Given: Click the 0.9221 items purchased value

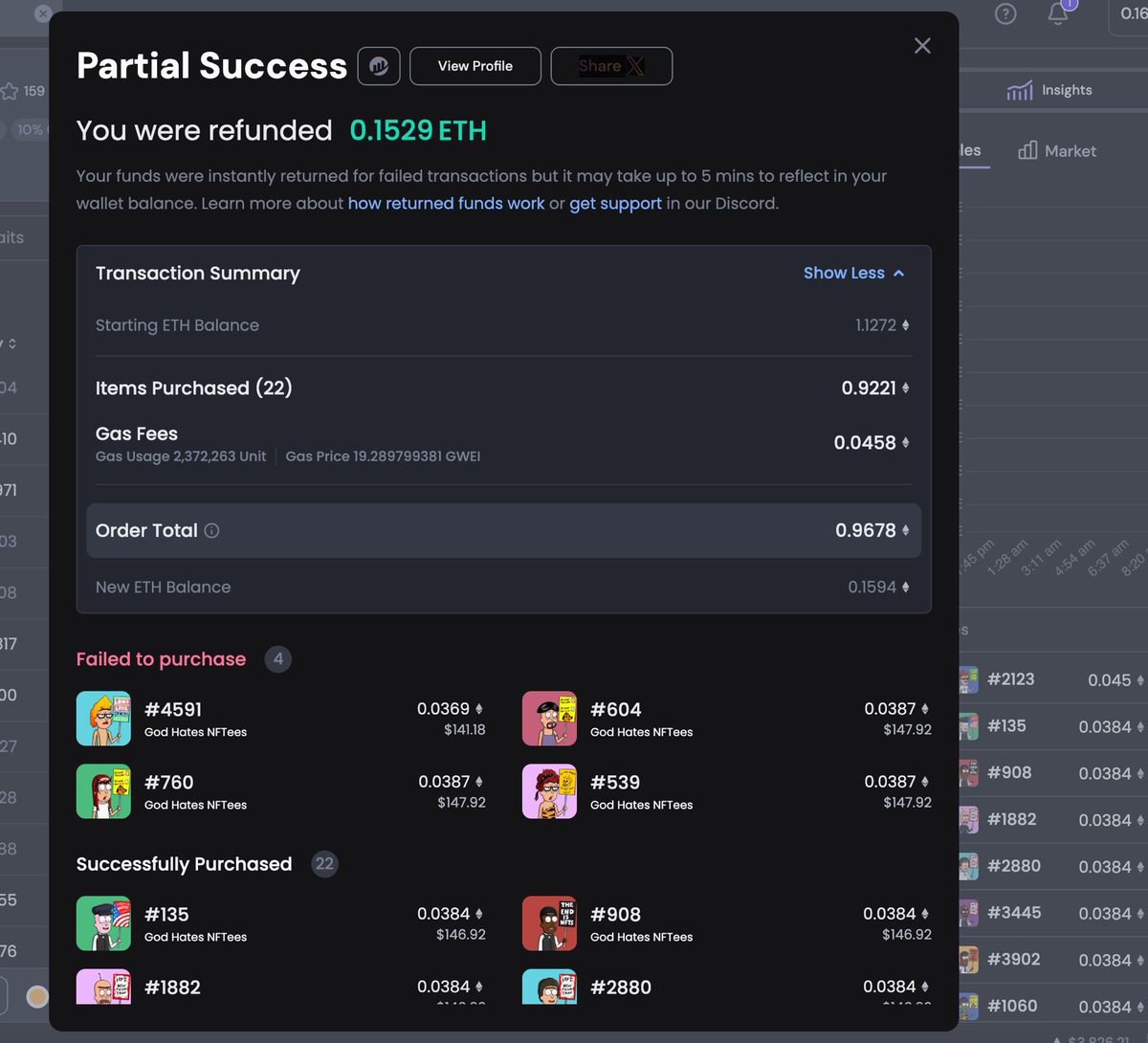Looking at the screenshot, I should (x=869, y=388).
